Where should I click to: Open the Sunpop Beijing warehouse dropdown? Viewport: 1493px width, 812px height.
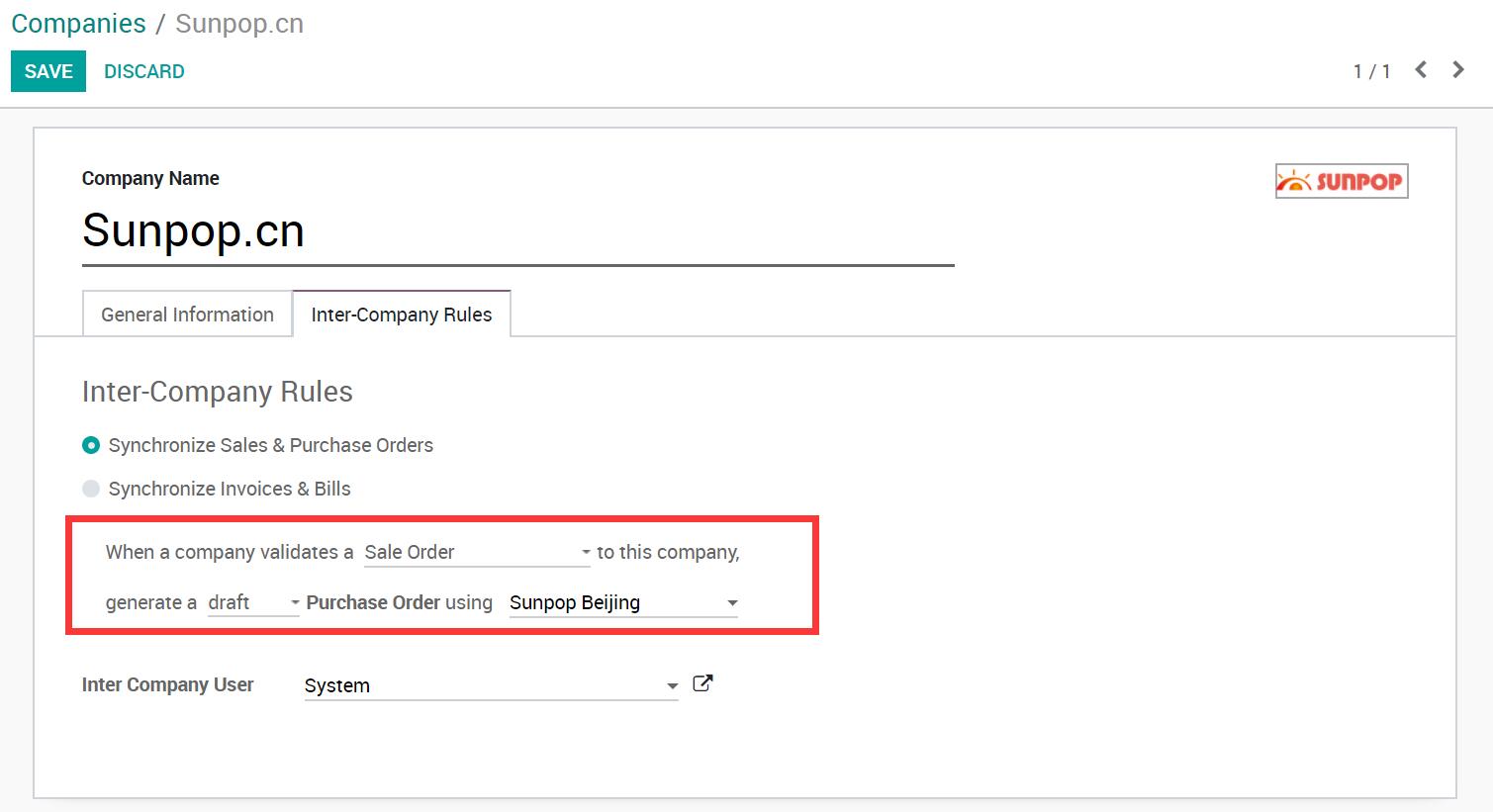pyautogui.click(x=623, y=602)
